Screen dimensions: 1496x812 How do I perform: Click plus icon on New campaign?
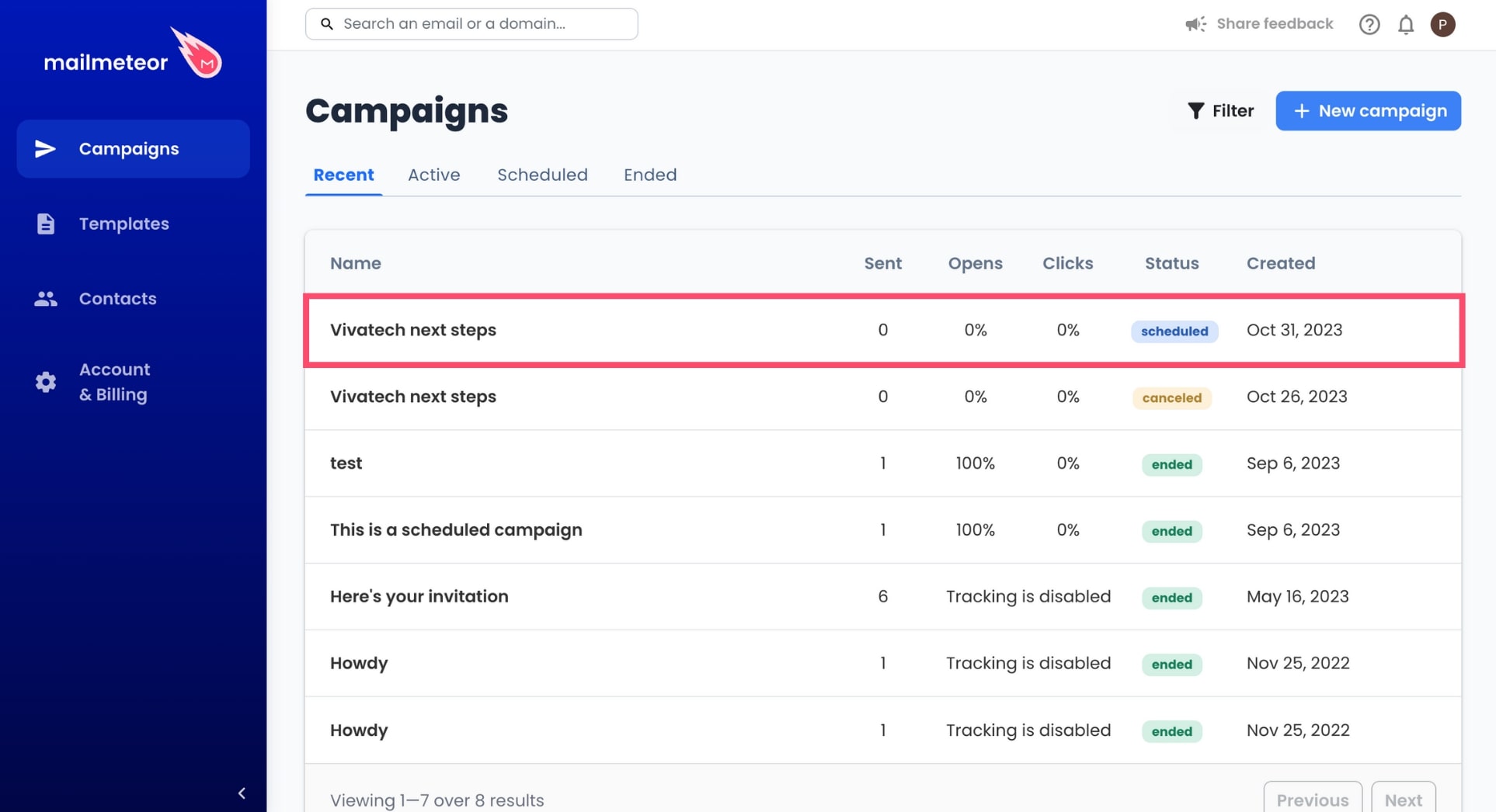coord(1302,111)
